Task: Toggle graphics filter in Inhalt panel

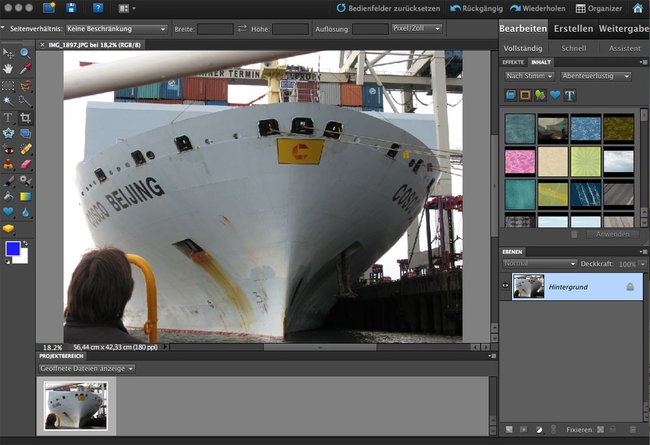Action: click(540, 95)
